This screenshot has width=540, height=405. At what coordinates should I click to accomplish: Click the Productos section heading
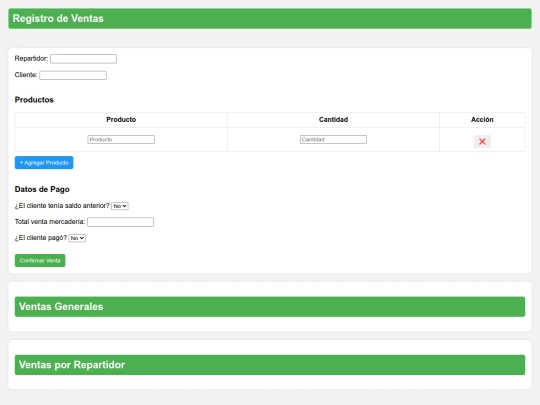click(x=34, y=100)
